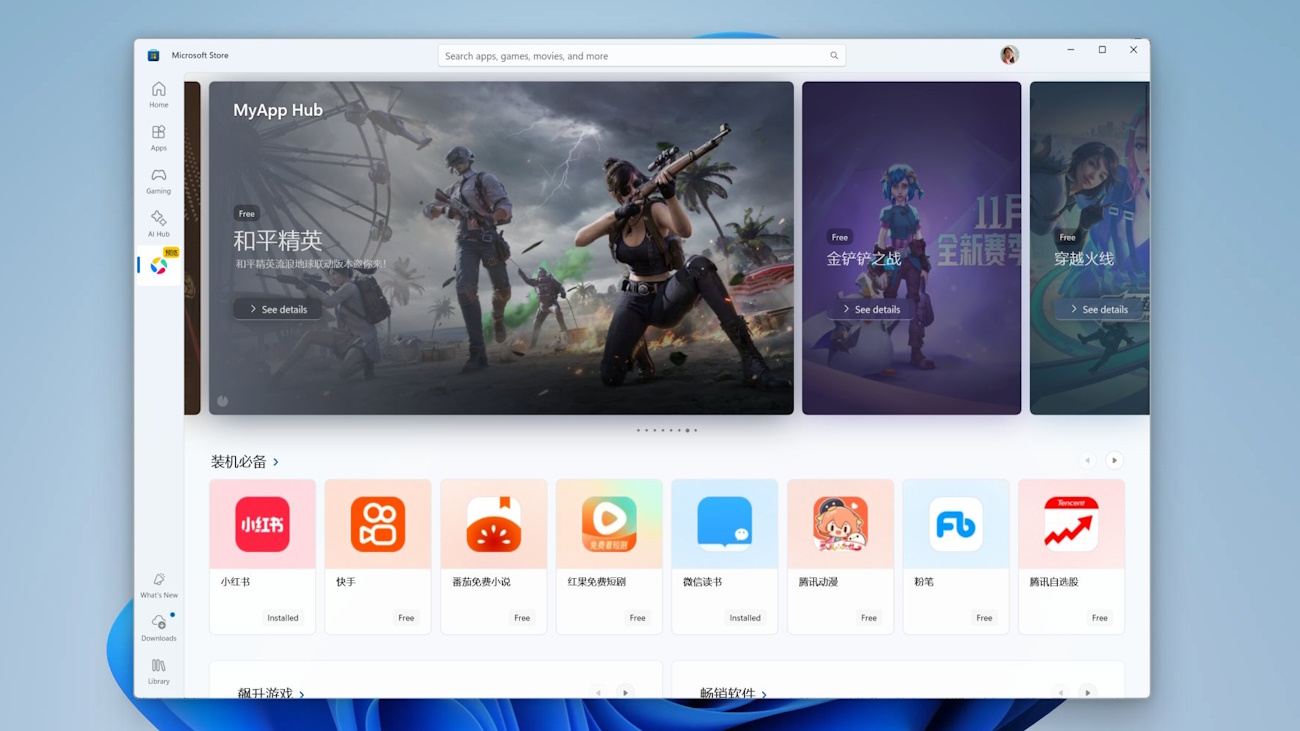Open AI Hub in sidebar
Screen dimensions: 1300x731
click(159, 224)
